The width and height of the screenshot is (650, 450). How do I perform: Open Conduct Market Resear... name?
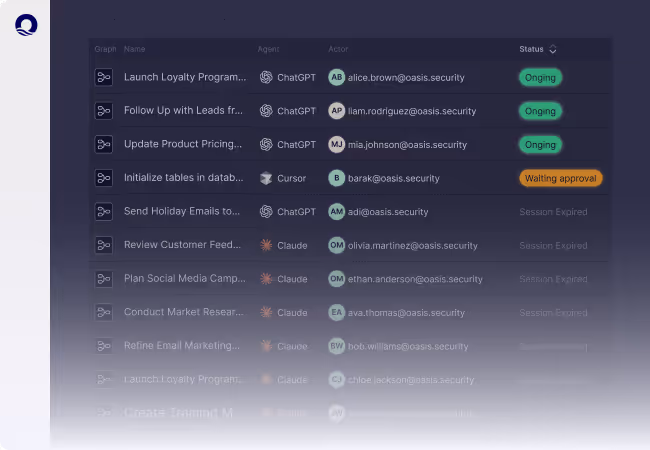coord(184,312)
